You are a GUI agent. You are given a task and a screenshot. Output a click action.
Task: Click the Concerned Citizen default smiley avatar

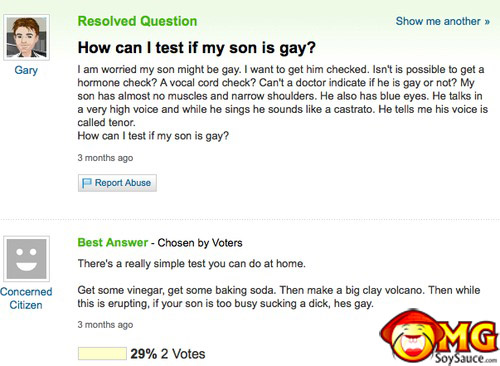[x=27, y=259]
